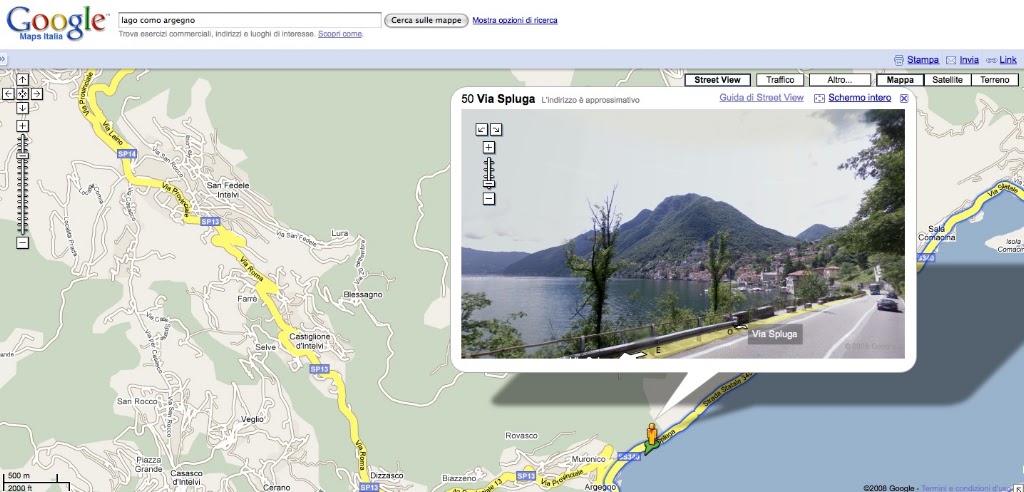
Task: Click the Link permalink text
Action: (x=1008, y=59)
